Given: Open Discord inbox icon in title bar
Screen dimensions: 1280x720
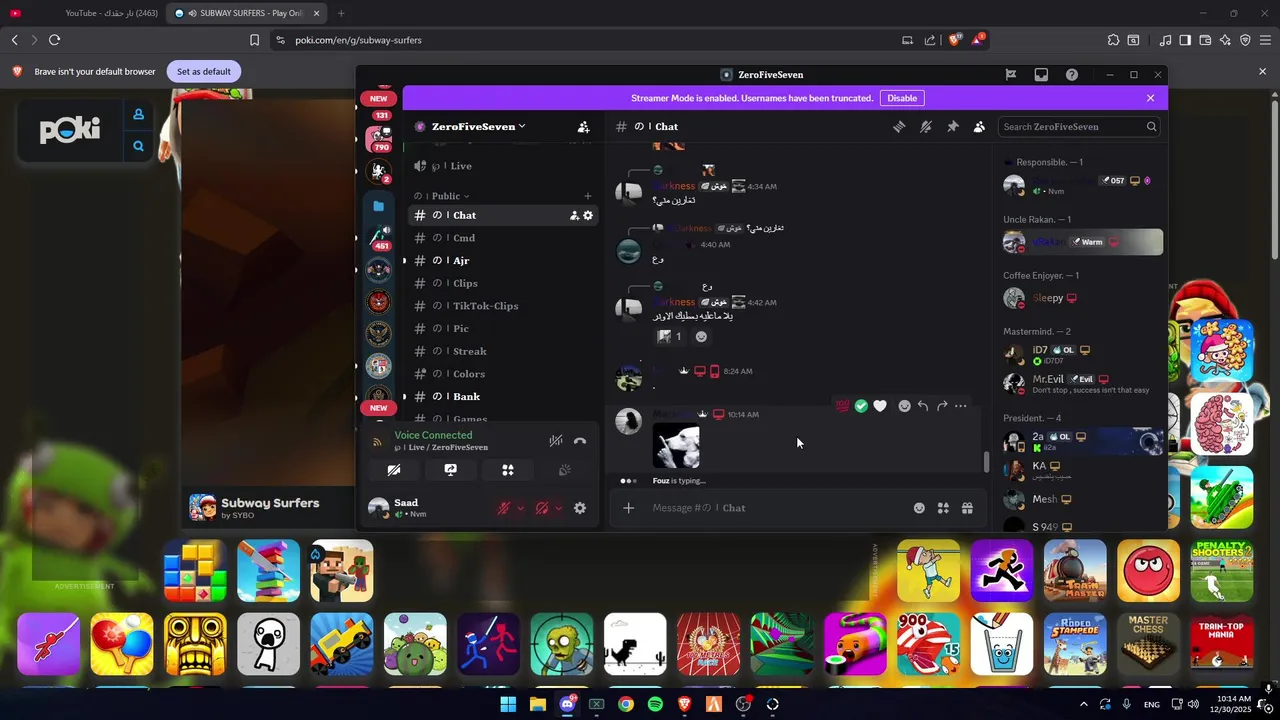Looking at the screenshot, I should coord(1041,75).
